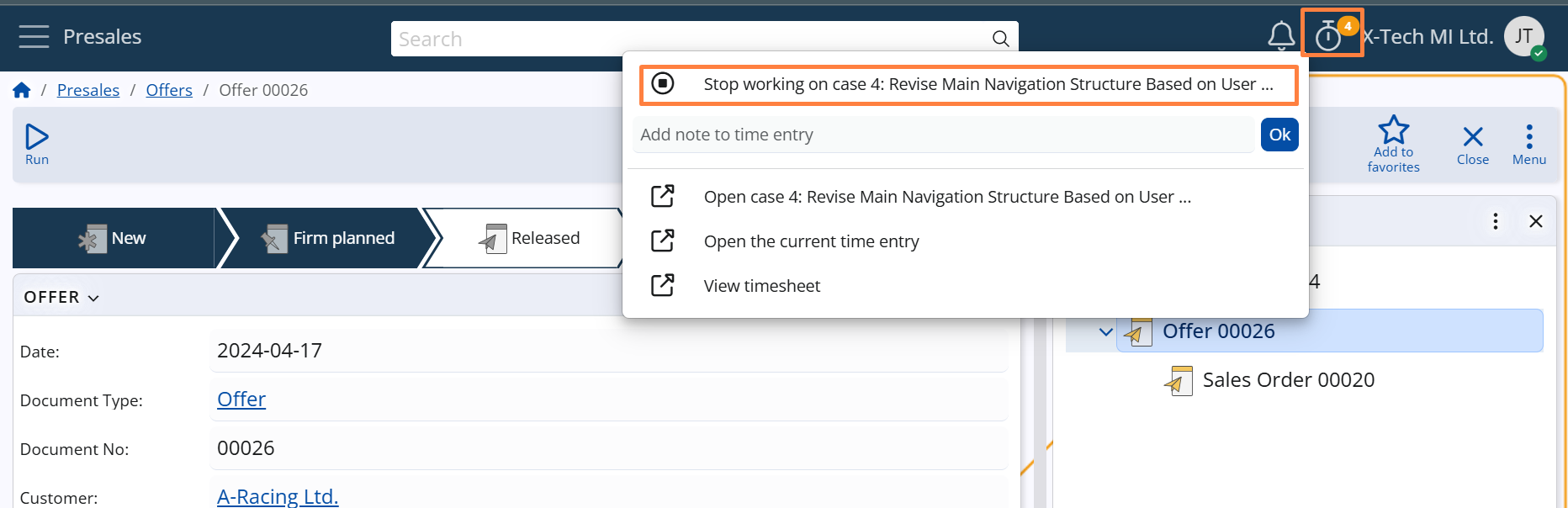Open the three-dot Menu in toolbar
The image size is (1568, 508).
[x=1528, y=144]
